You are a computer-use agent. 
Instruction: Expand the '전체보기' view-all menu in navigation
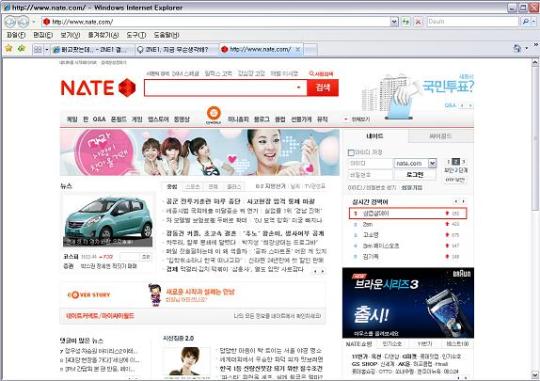(357, 119)
